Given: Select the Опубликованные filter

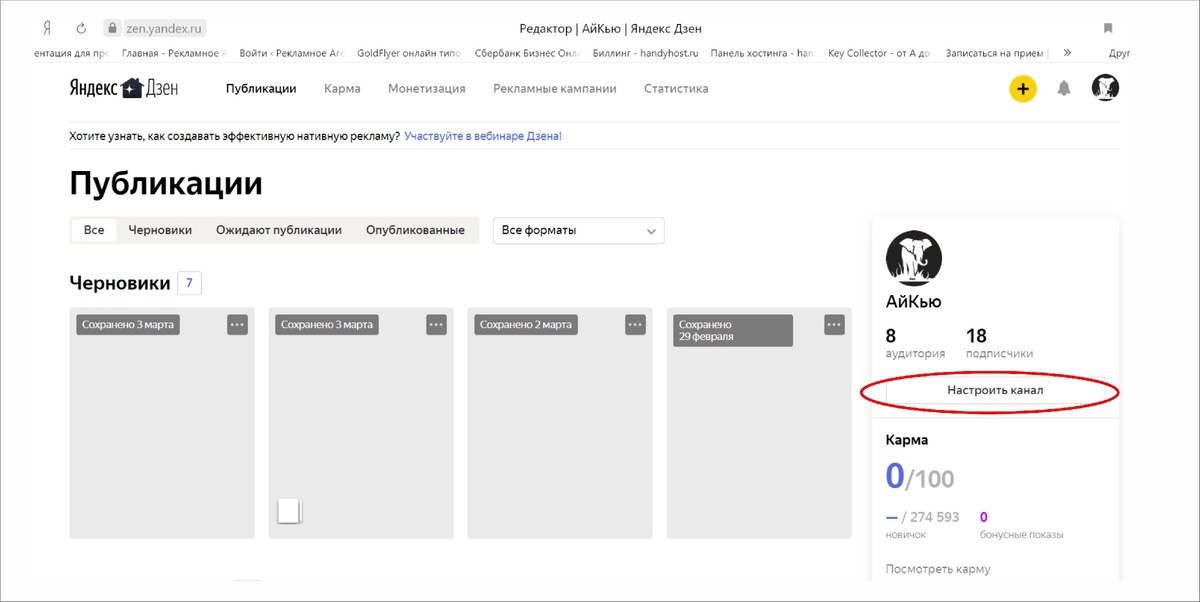Looking at the screenshot, I should point(415,230).
